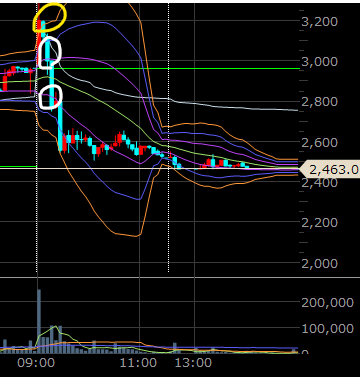The height and width of the screenshot is (377, 360).
Task: Click the 2,463.0 current price tag
Action: pos(330,170)
